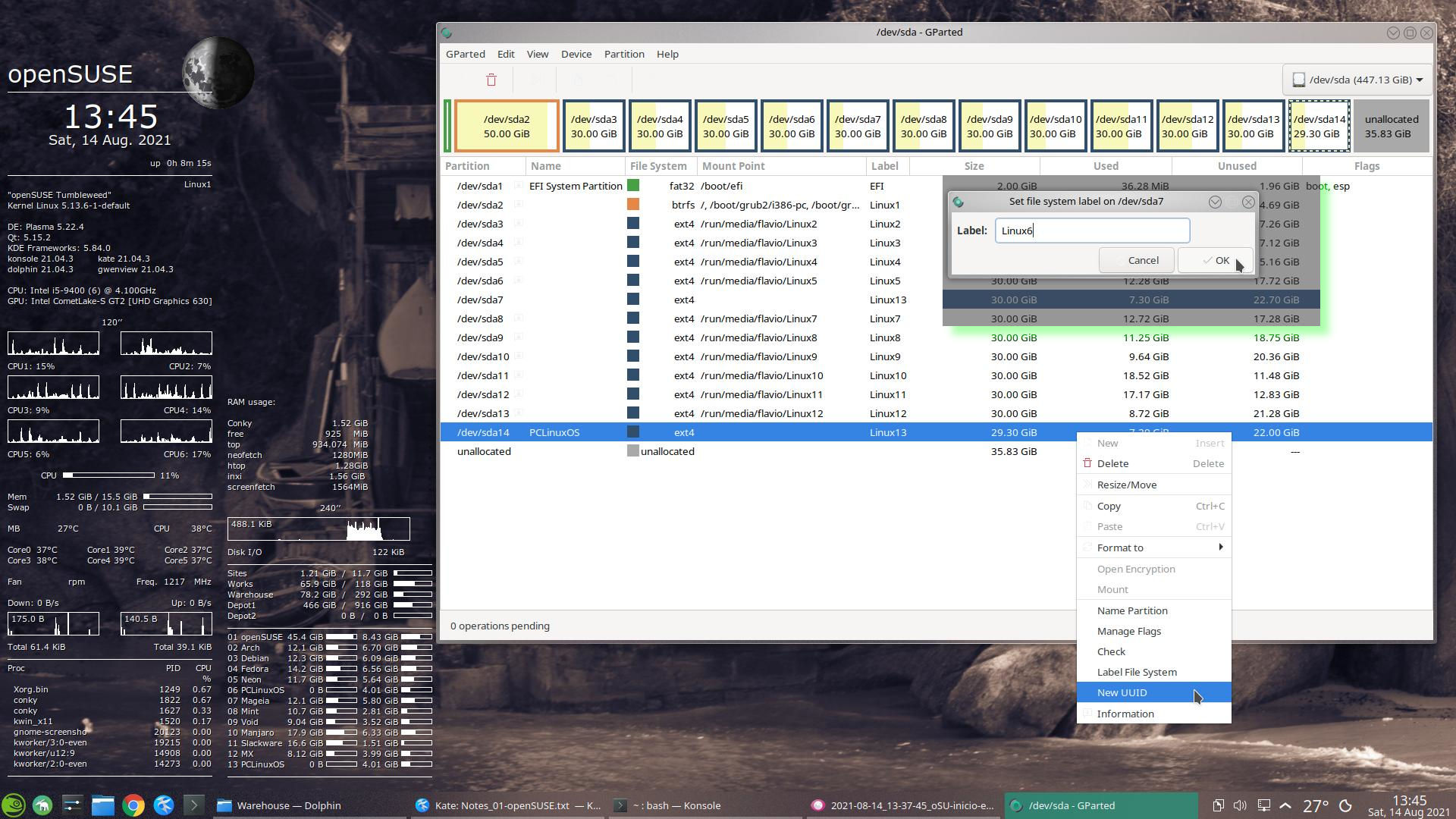Click the PCLinuxOS name cell

554,432
